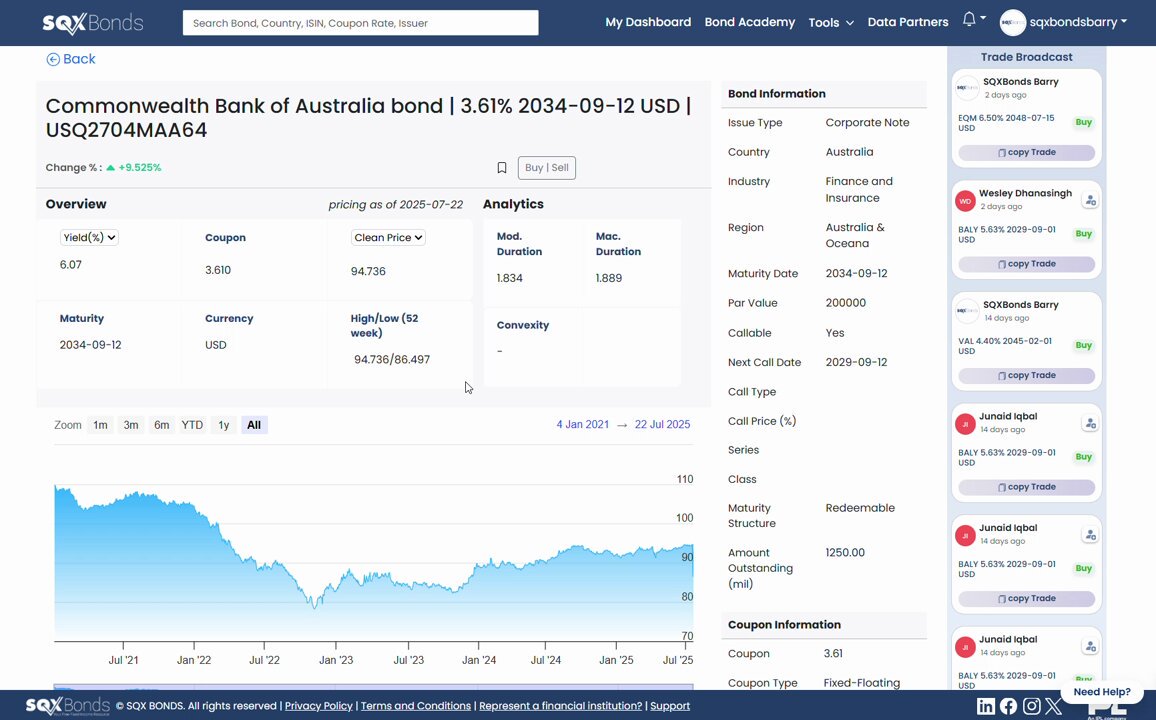Select the All zoom range
The height and width of the screenshot is (720, 1156).
(x=254, y=425)
